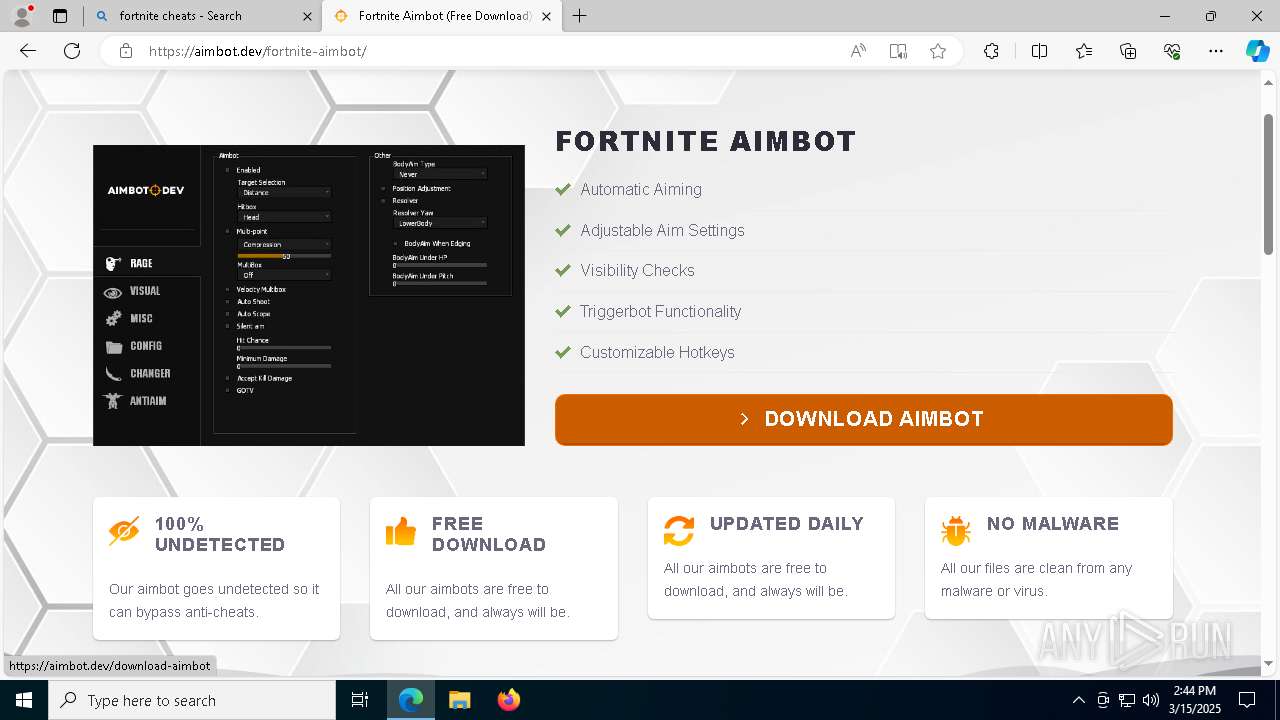Click text 'Our aimbot goes undetected so it'
The image size is (1280, 720).
214,589
